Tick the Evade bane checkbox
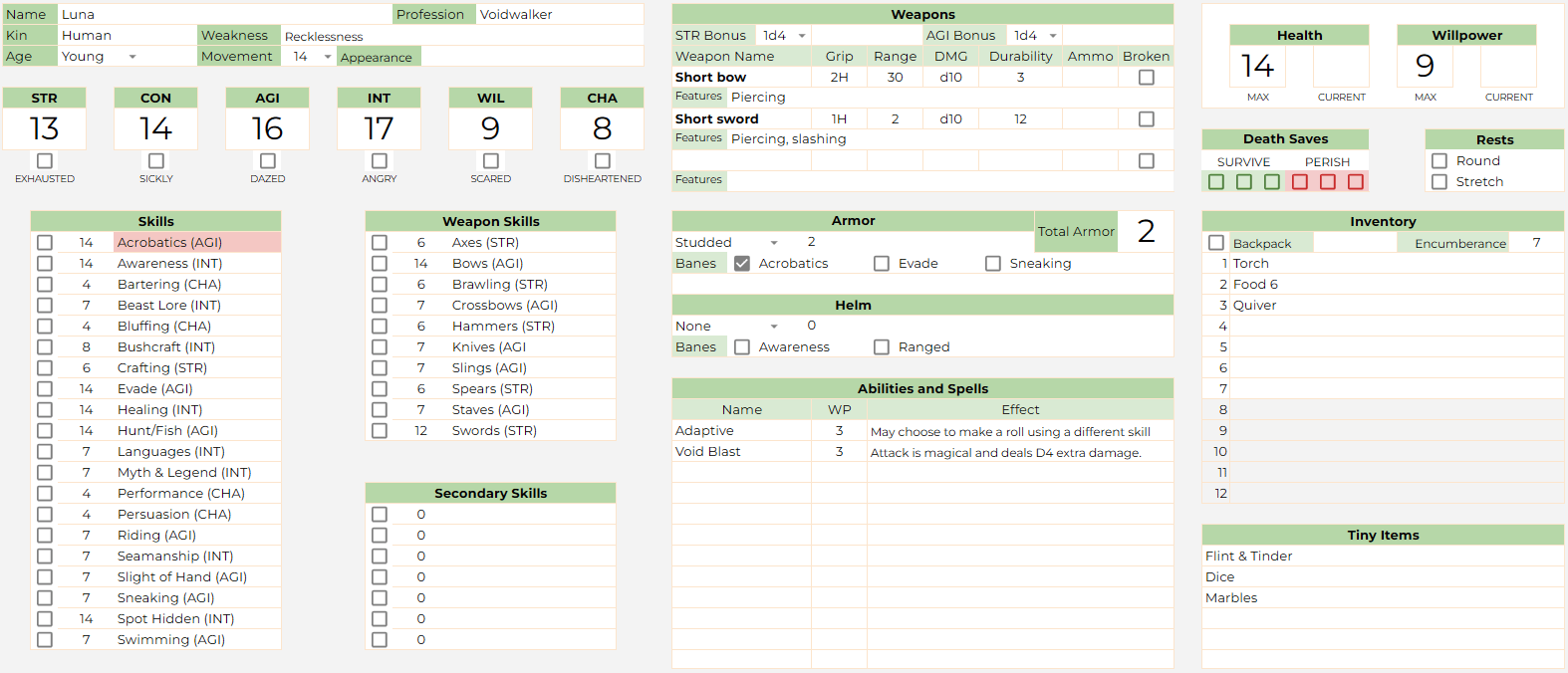Viewport: 1568px width, 673px height. [x=882, y=263]
